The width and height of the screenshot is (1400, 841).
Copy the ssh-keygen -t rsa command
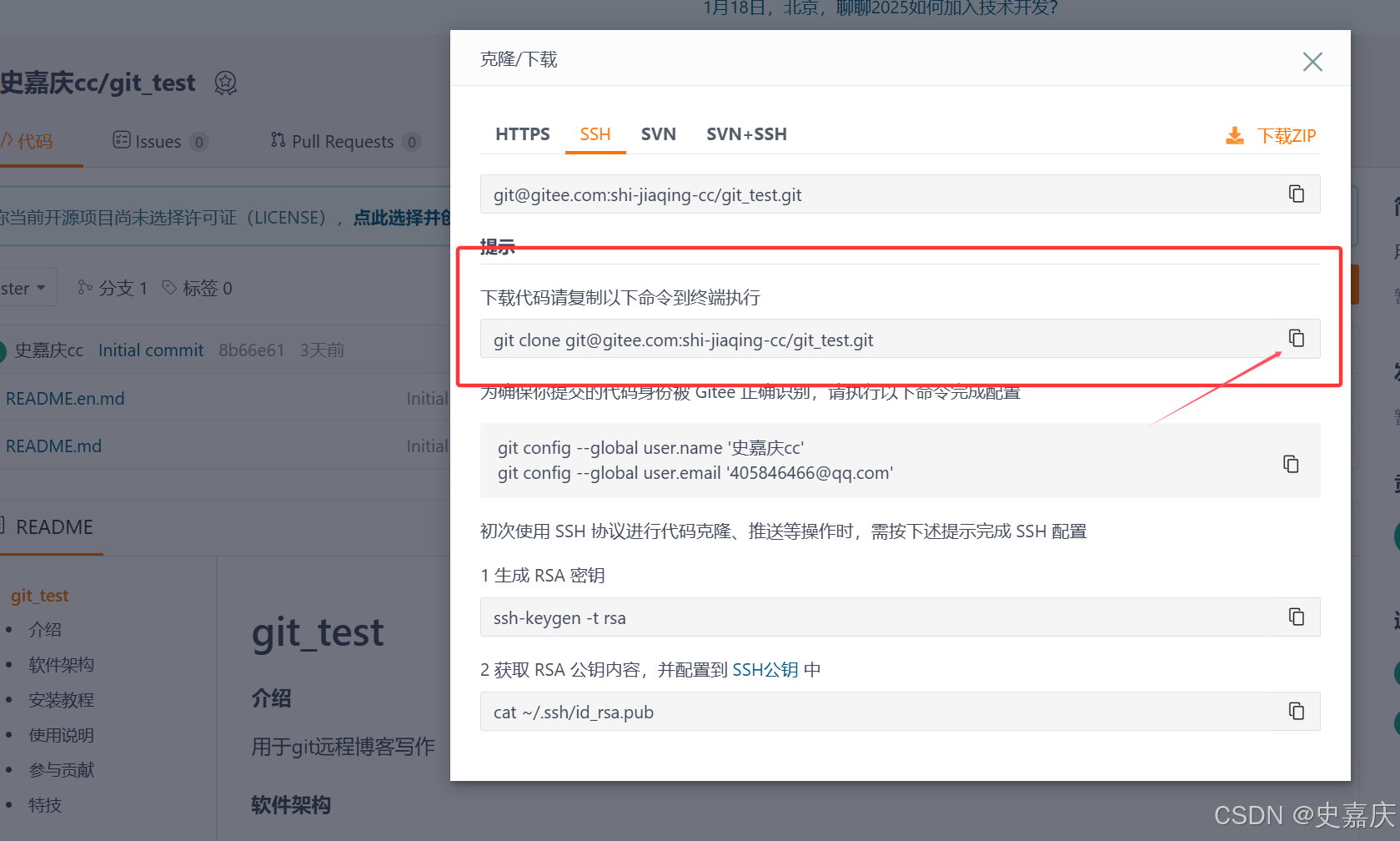[1297, 617]
